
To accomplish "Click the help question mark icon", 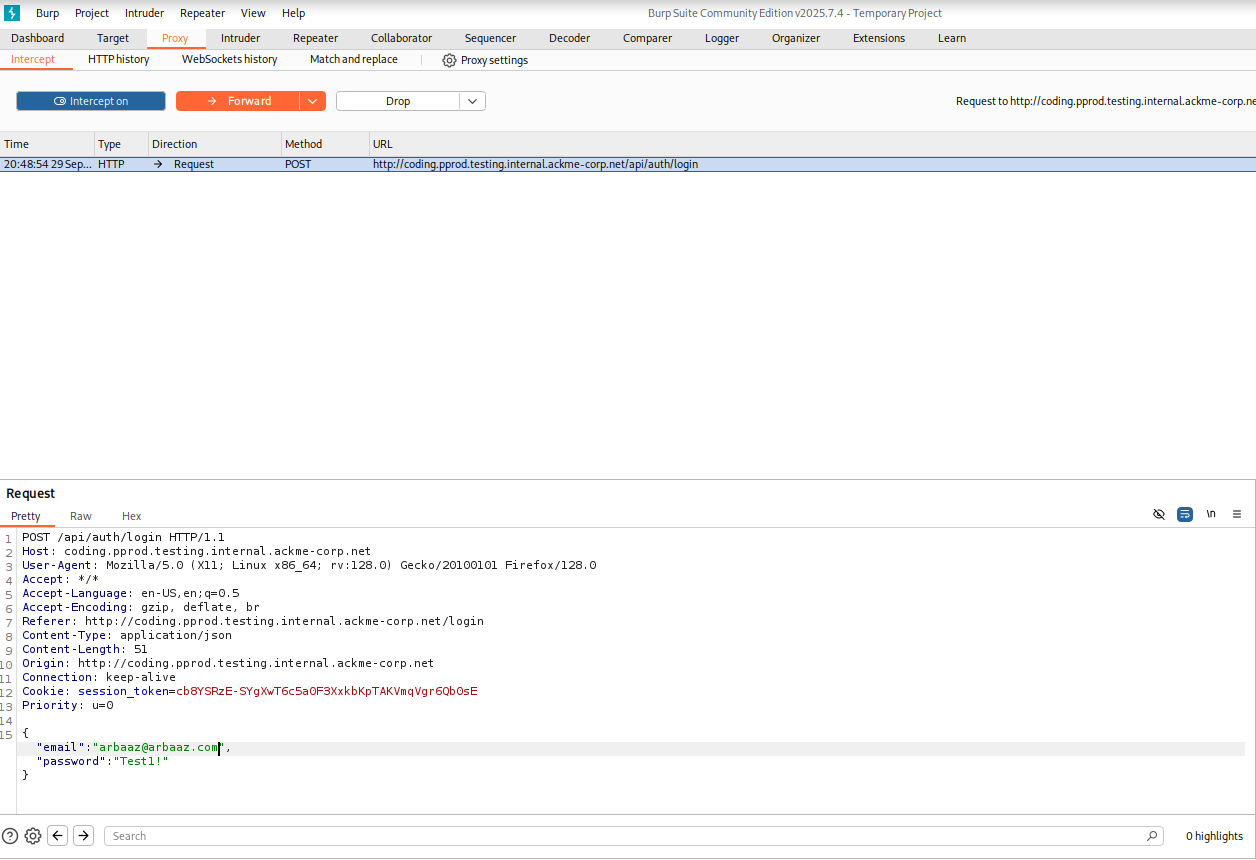I will click(x=10, y=836).
